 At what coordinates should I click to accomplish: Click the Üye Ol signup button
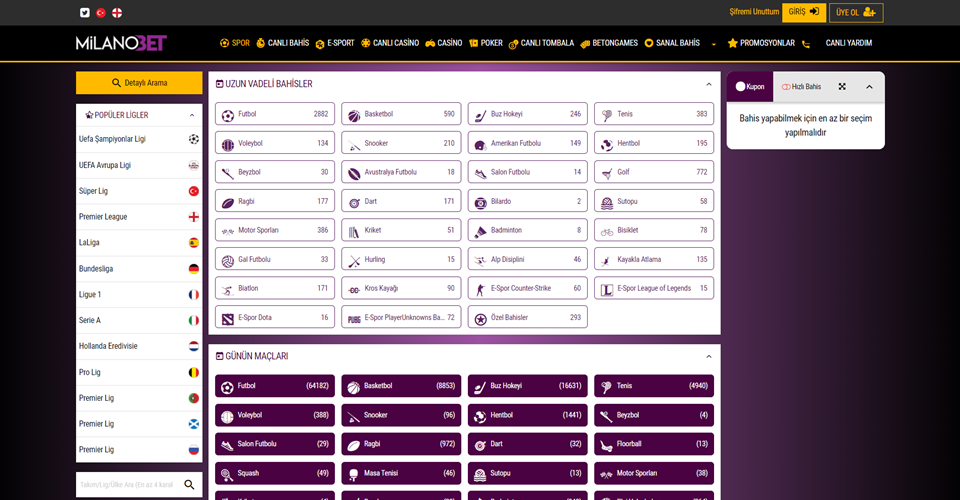[x=856, y=12]
